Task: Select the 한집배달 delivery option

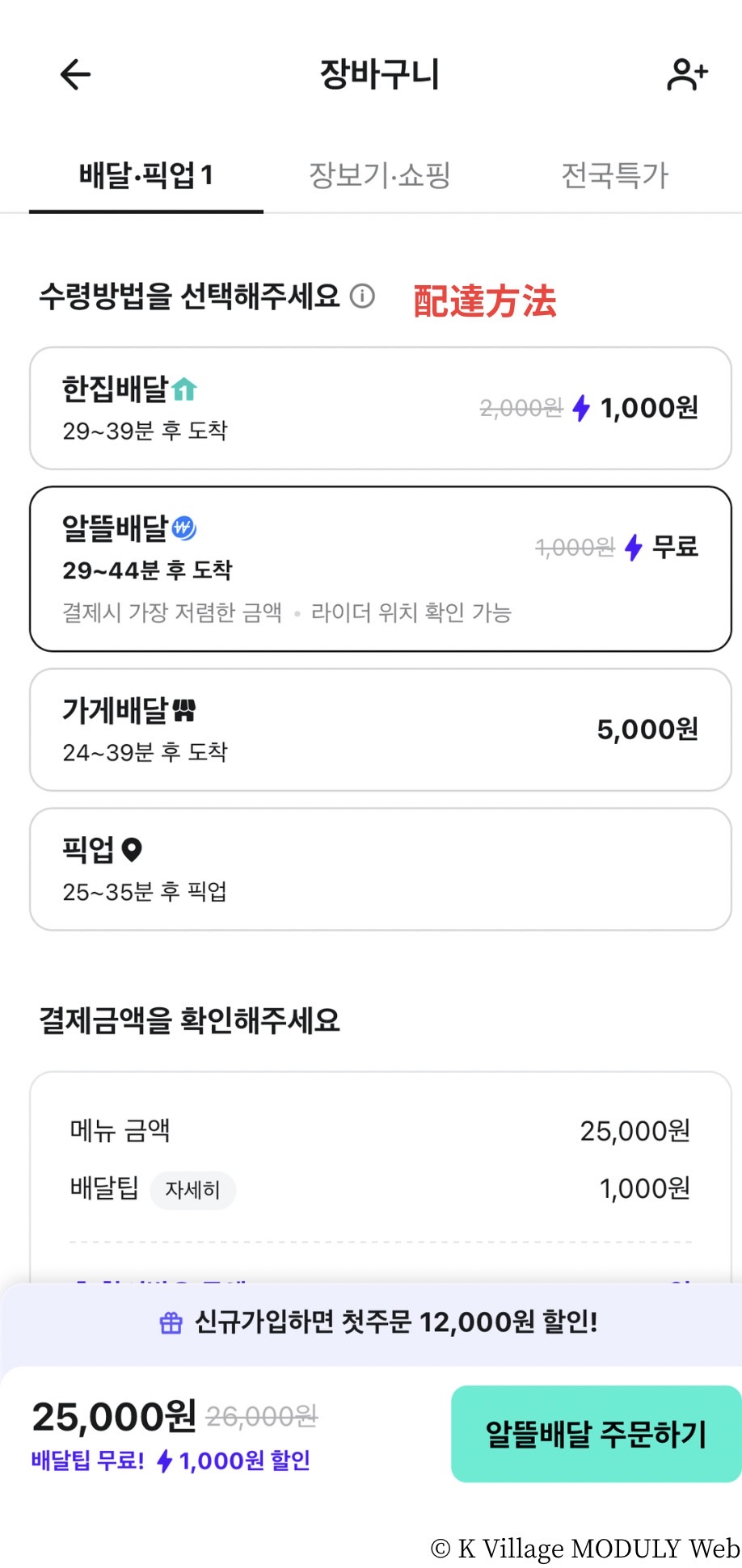Action: point(380,408)
